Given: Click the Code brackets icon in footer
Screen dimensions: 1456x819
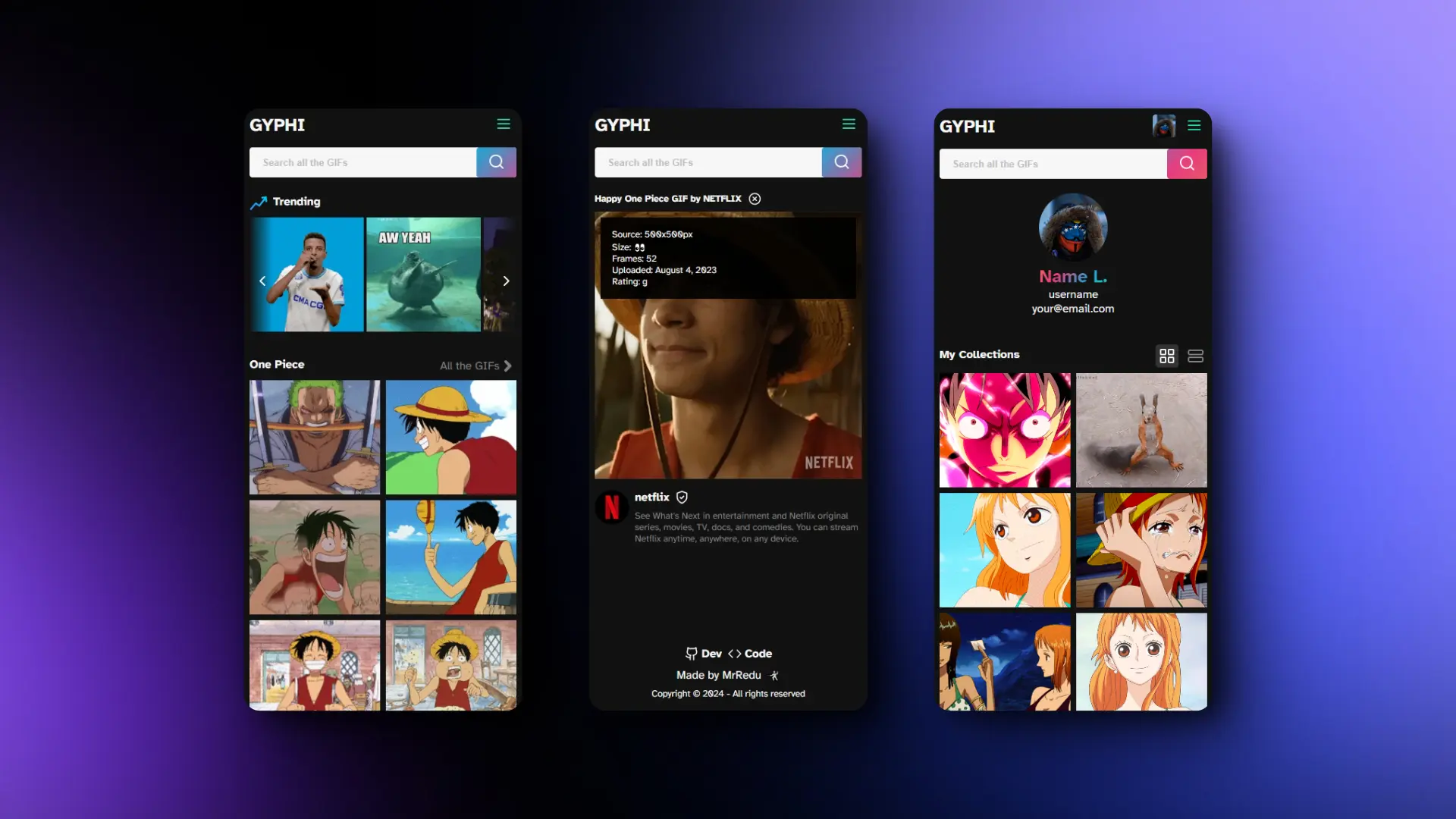Looking at the screenshot, I should coord(734,654).
